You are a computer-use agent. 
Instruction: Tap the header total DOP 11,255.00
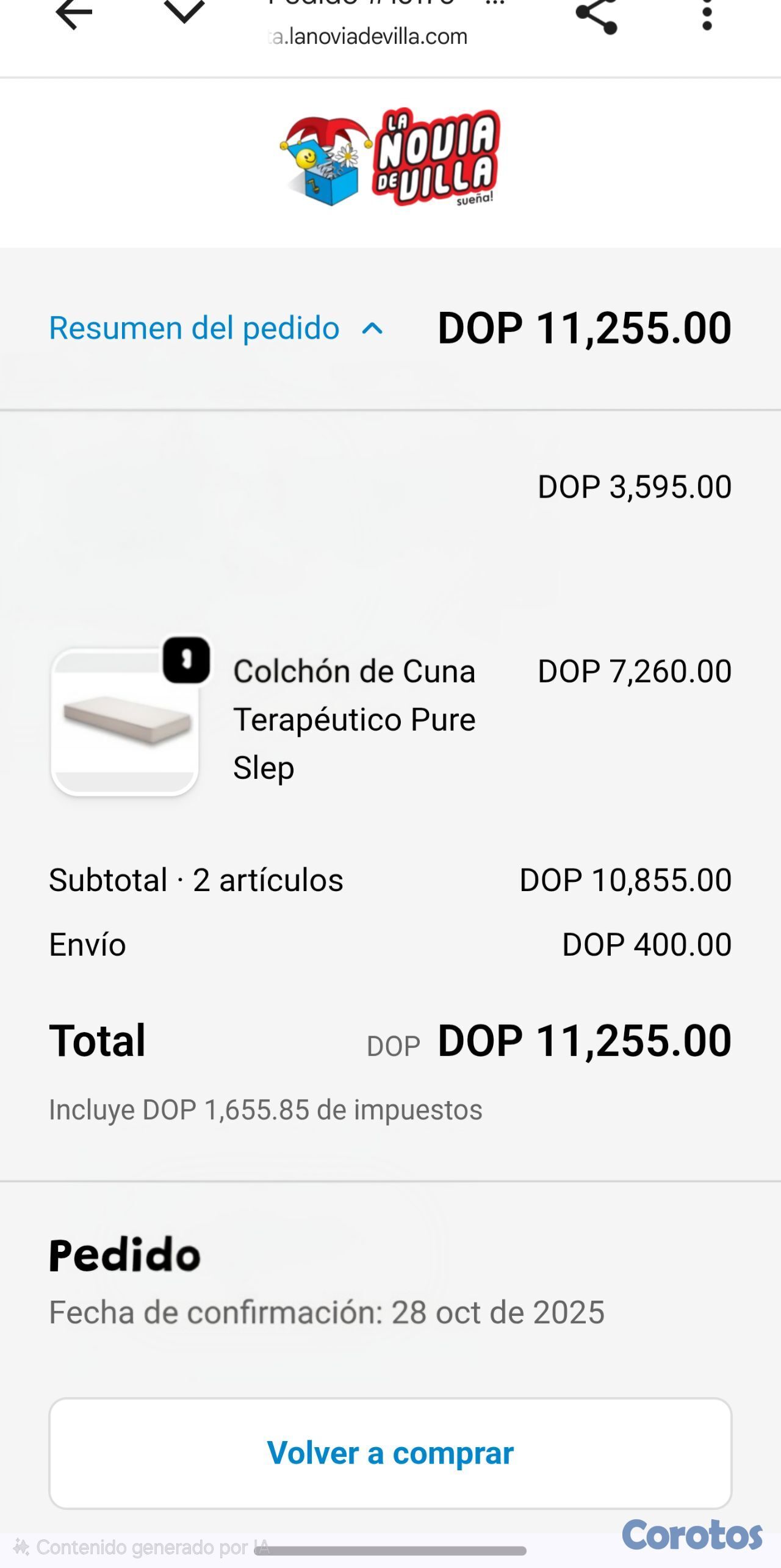pos(584,328)
